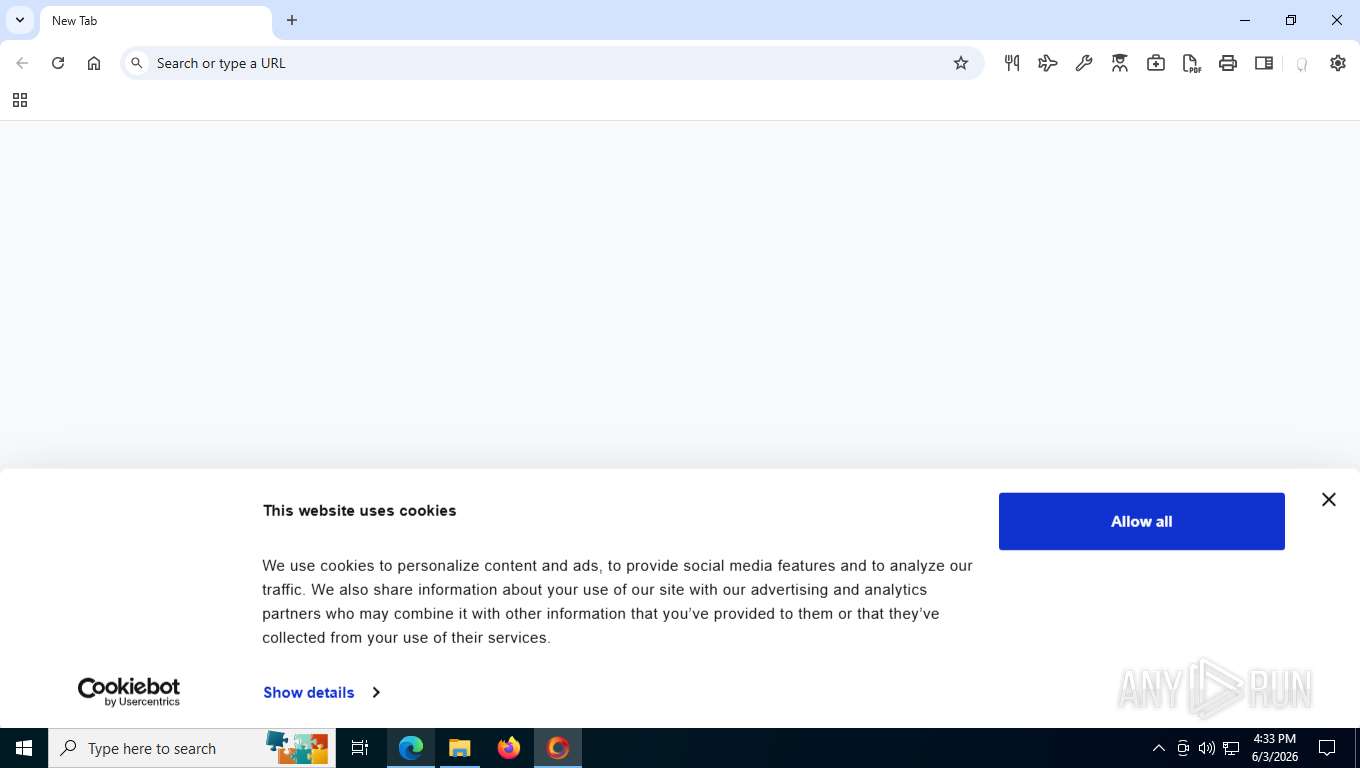Click the Cookiebot by Usercentrics logo
The width and height of the screenshot is (1360, 768).
(129, 692)
